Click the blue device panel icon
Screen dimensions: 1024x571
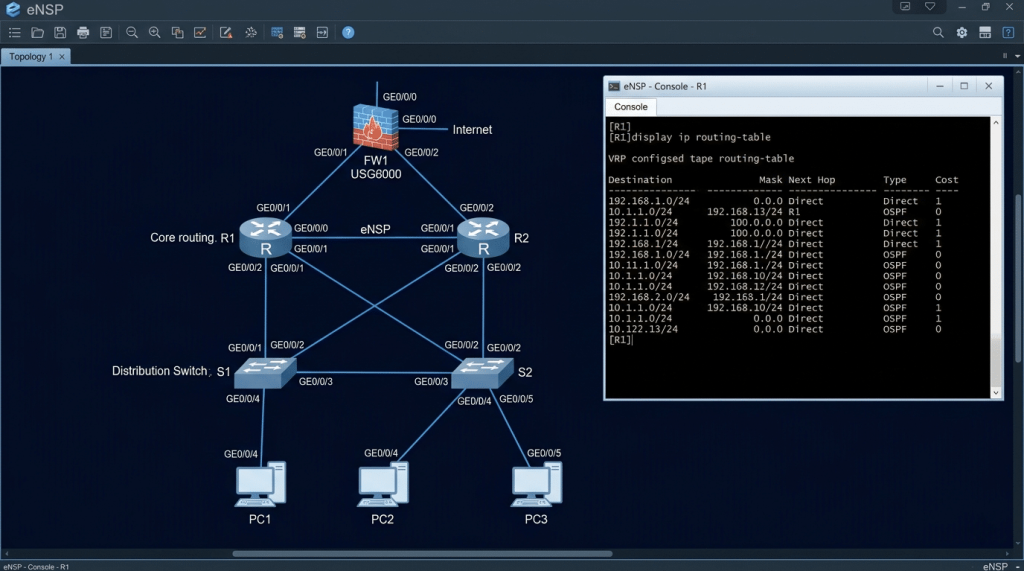277,32
